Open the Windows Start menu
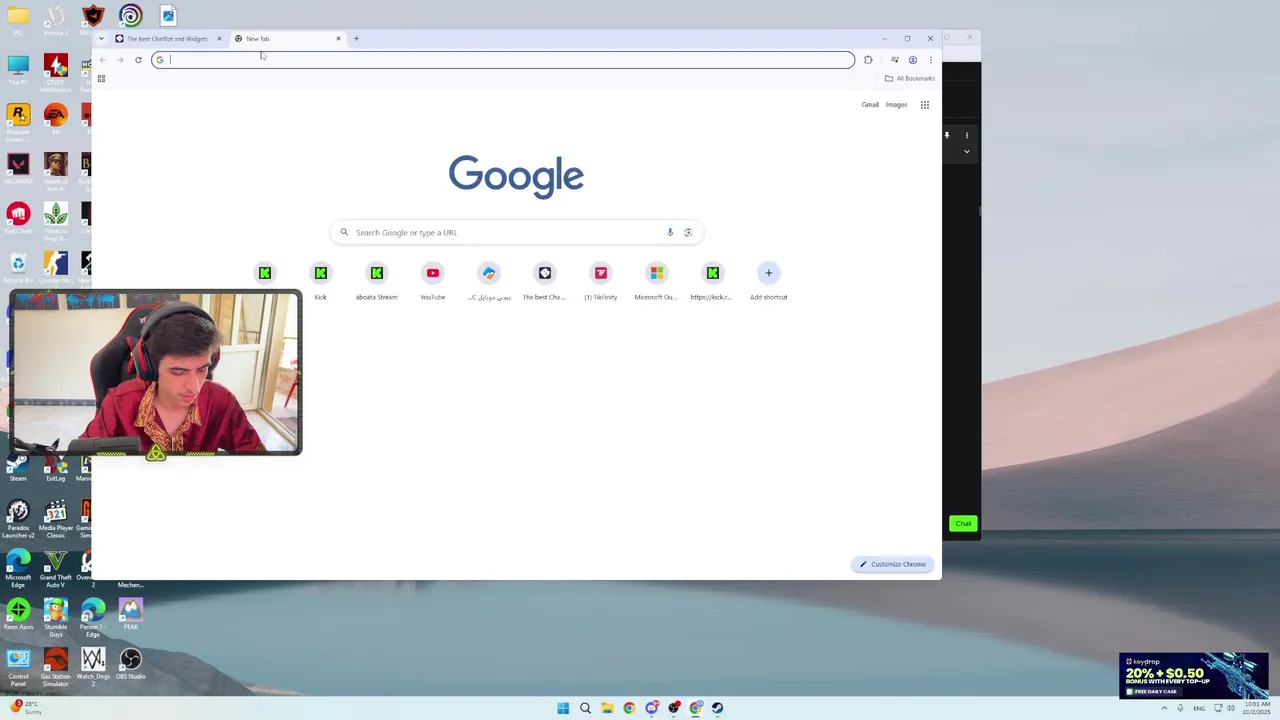This screenshot has height=720, width=1280. pos(563,708)
